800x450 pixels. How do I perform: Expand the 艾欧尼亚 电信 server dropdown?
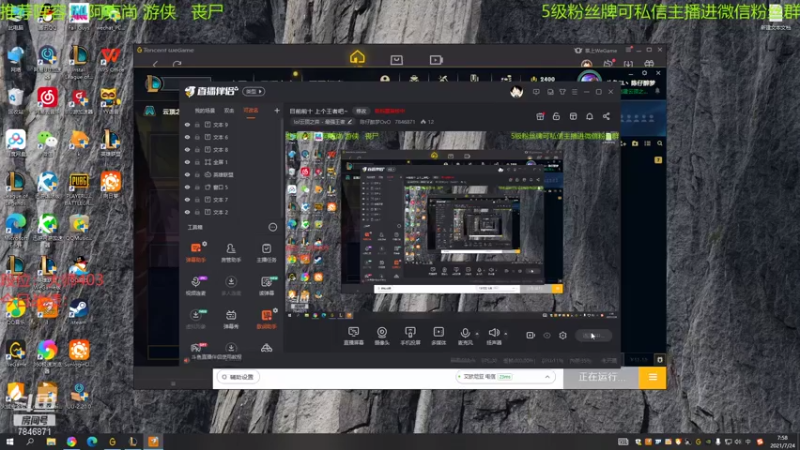(547, 377)
